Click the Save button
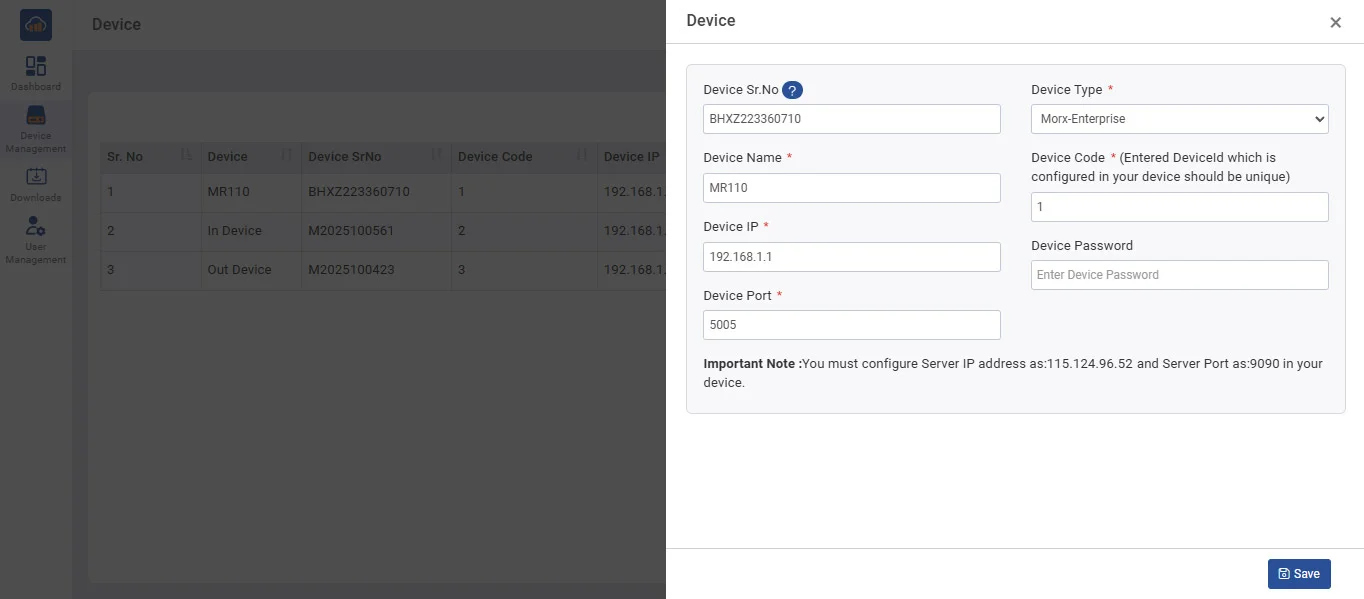 pos(1298,574)
